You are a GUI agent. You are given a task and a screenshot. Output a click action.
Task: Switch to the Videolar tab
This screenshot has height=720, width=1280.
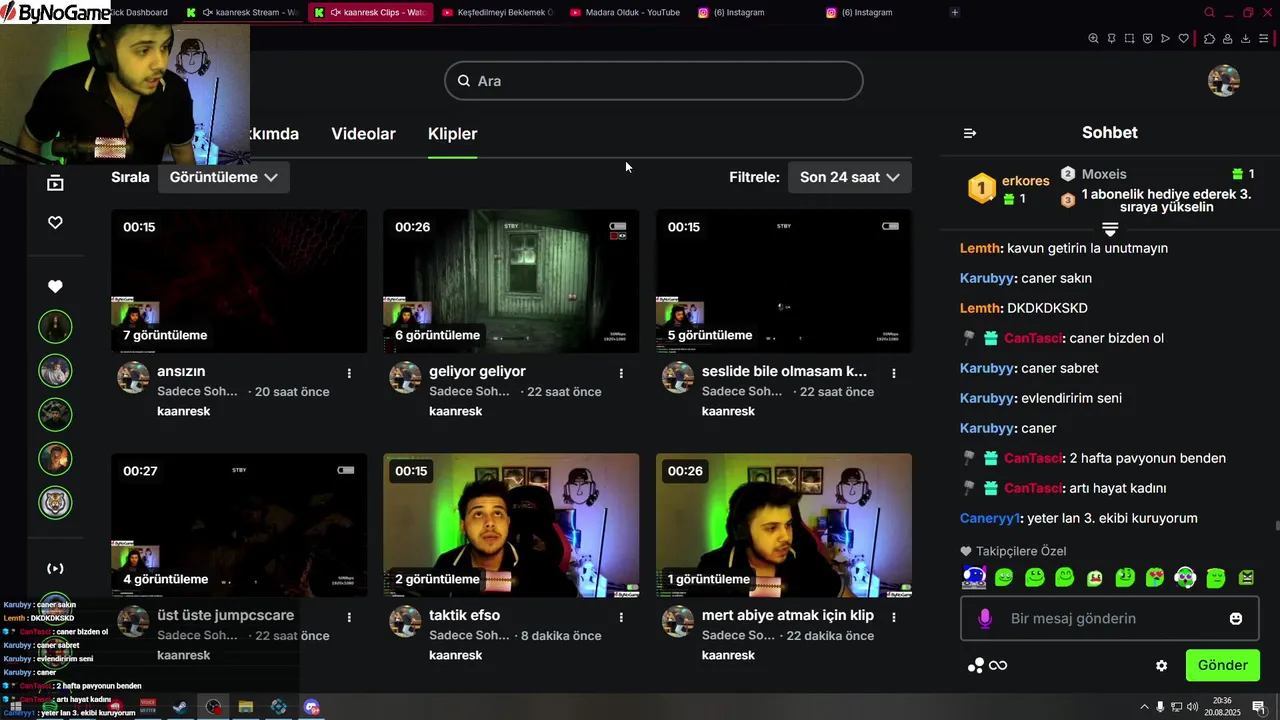(x=363, y=134)
